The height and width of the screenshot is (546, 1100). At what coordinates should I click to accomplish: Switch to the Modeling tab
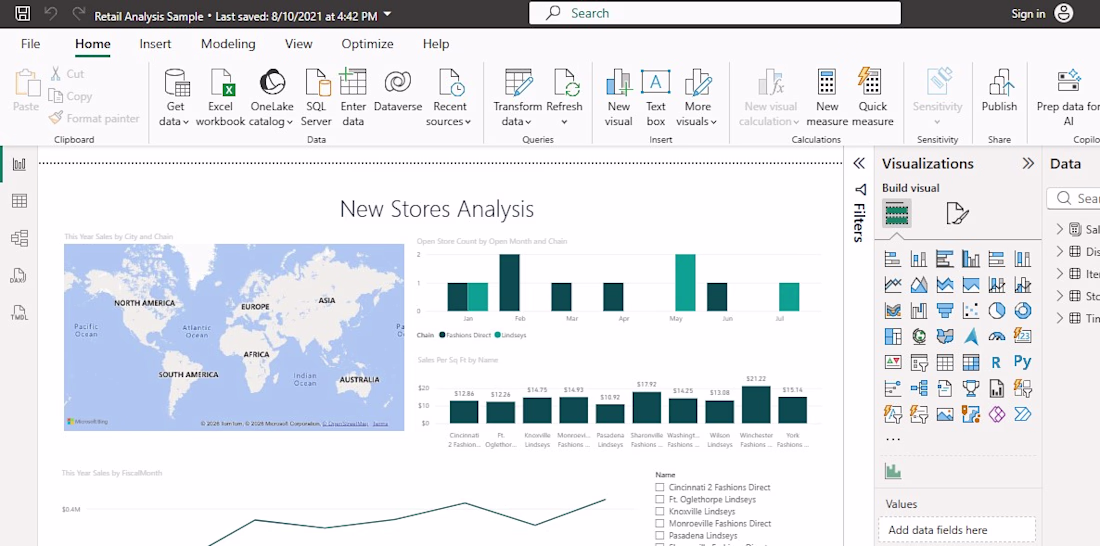pyautogui.click(x=228, y=44)
